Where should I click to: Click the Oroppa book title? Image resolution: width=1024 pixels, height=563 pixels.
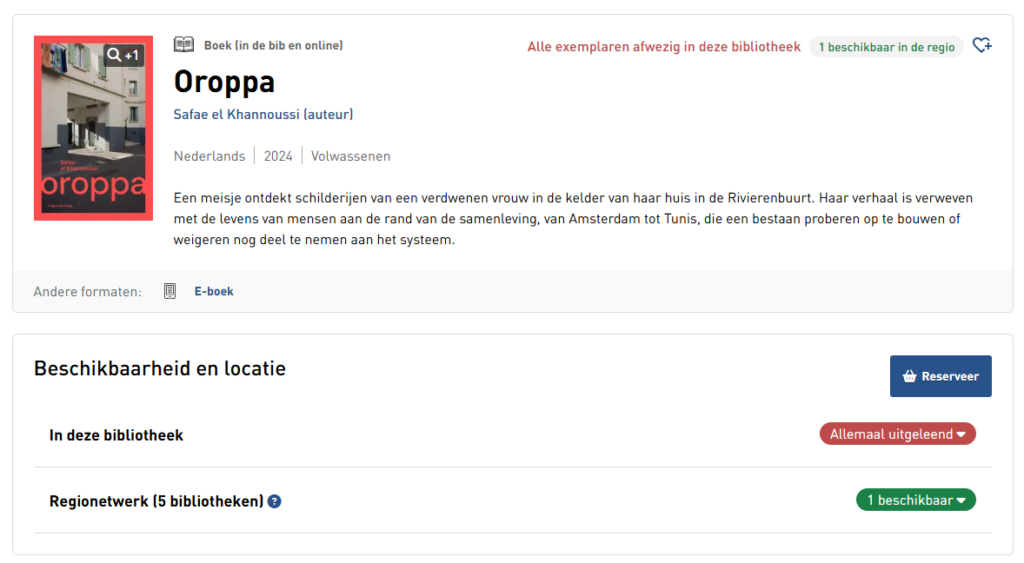tap(224, 81)
